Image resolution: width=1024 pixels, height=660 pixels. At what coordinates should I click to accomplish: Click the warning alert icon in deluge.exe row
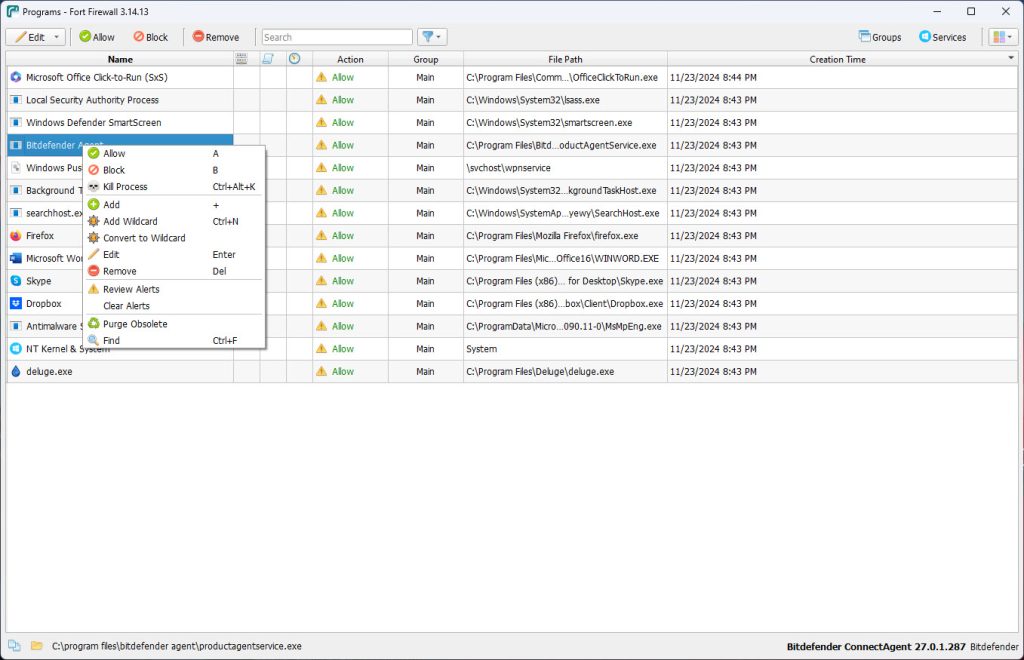point(321,371)
